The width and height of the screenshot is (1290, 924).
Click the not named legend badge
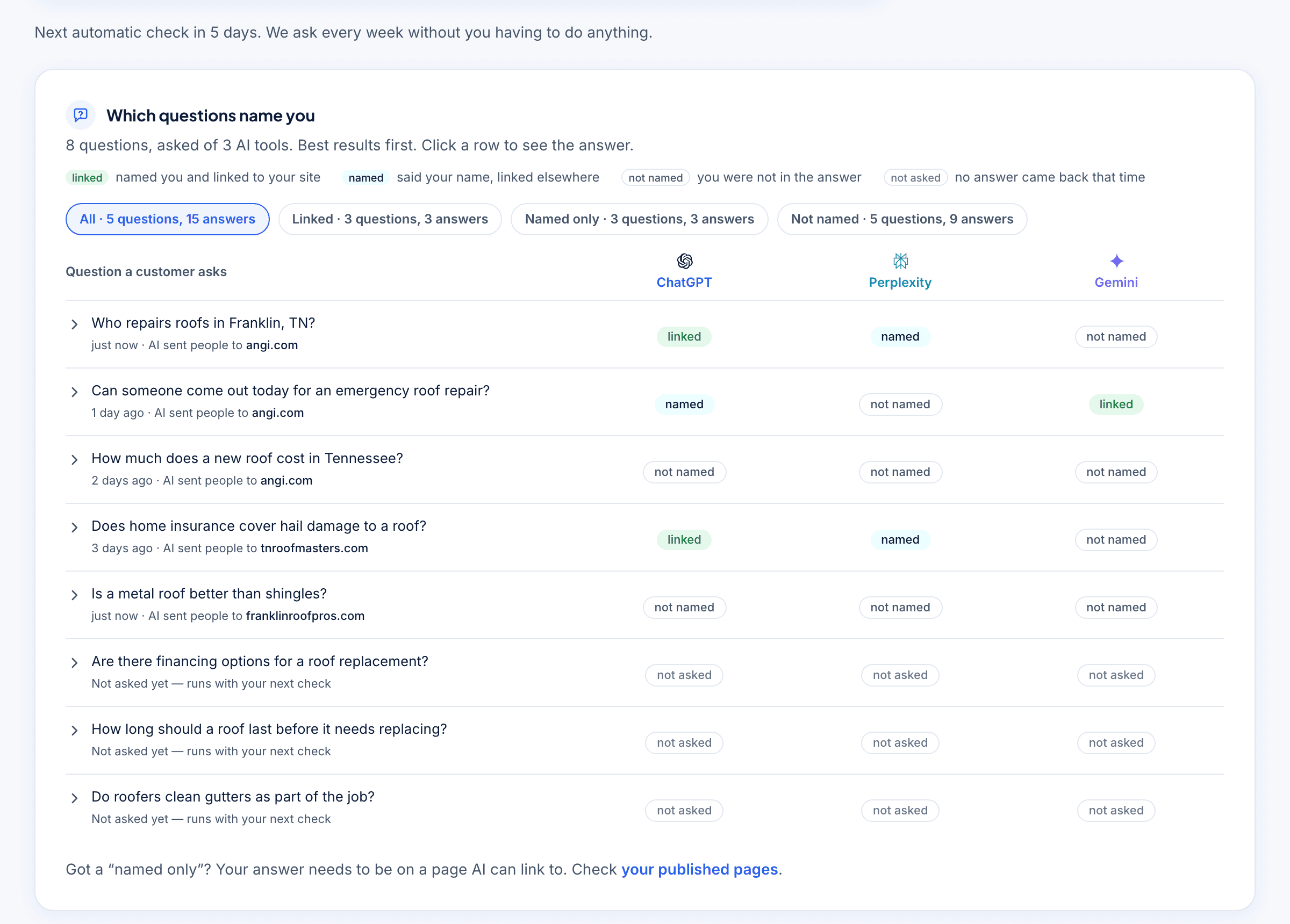pyautogui.click(x=655, y=177)
